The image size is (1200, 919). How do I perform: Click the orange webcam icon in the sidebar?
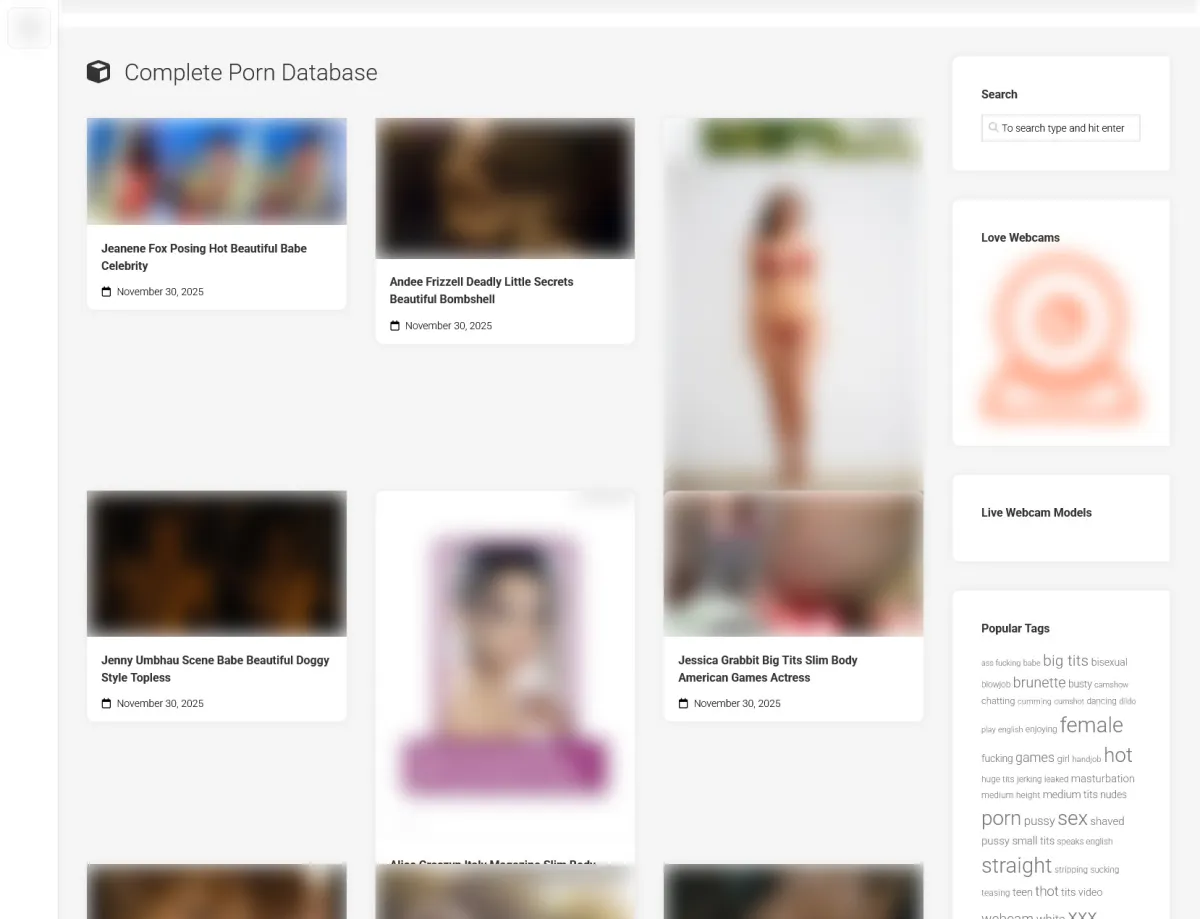tap(1060, 340)
